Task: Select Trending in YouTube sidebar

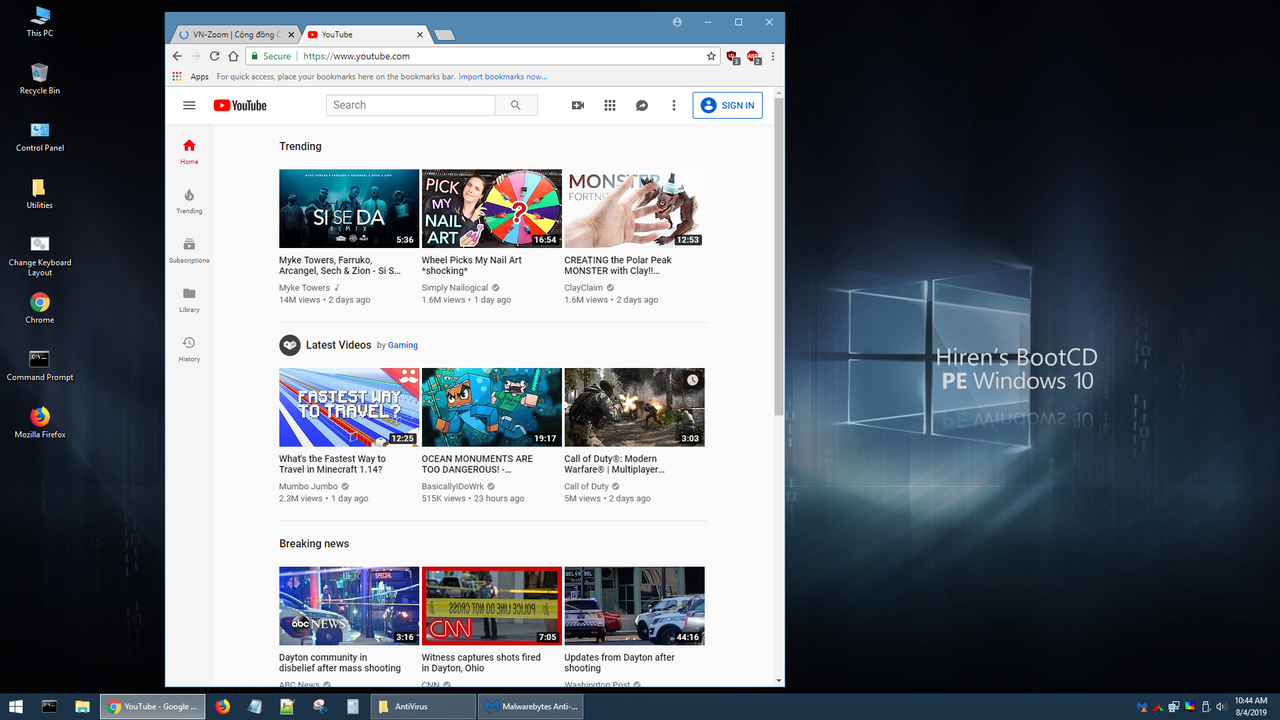Action: point(189,201)
